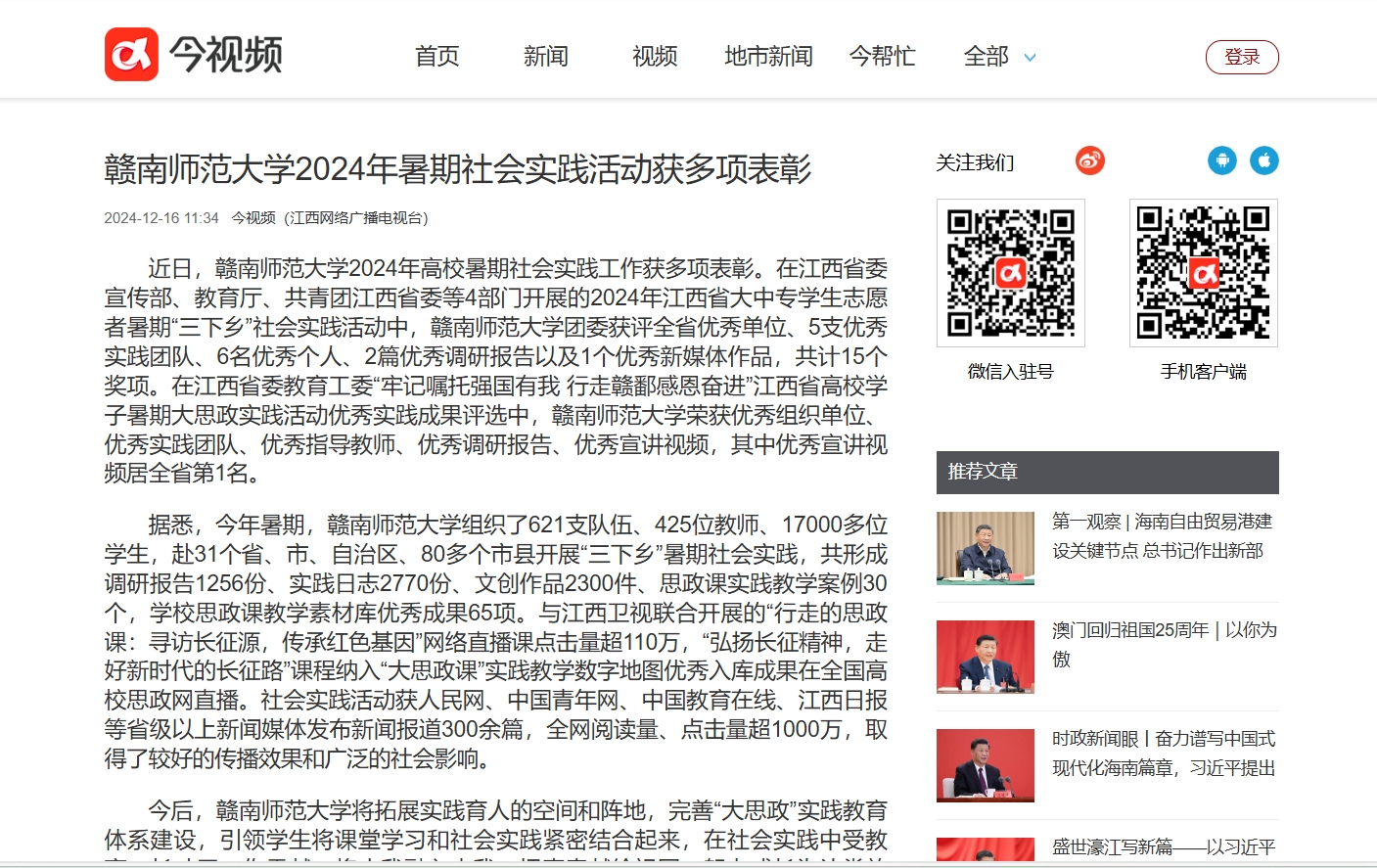The image size is (1377, 868).
Task: Click the 推荐文章 section header
Action: (x=1108, y=473)
